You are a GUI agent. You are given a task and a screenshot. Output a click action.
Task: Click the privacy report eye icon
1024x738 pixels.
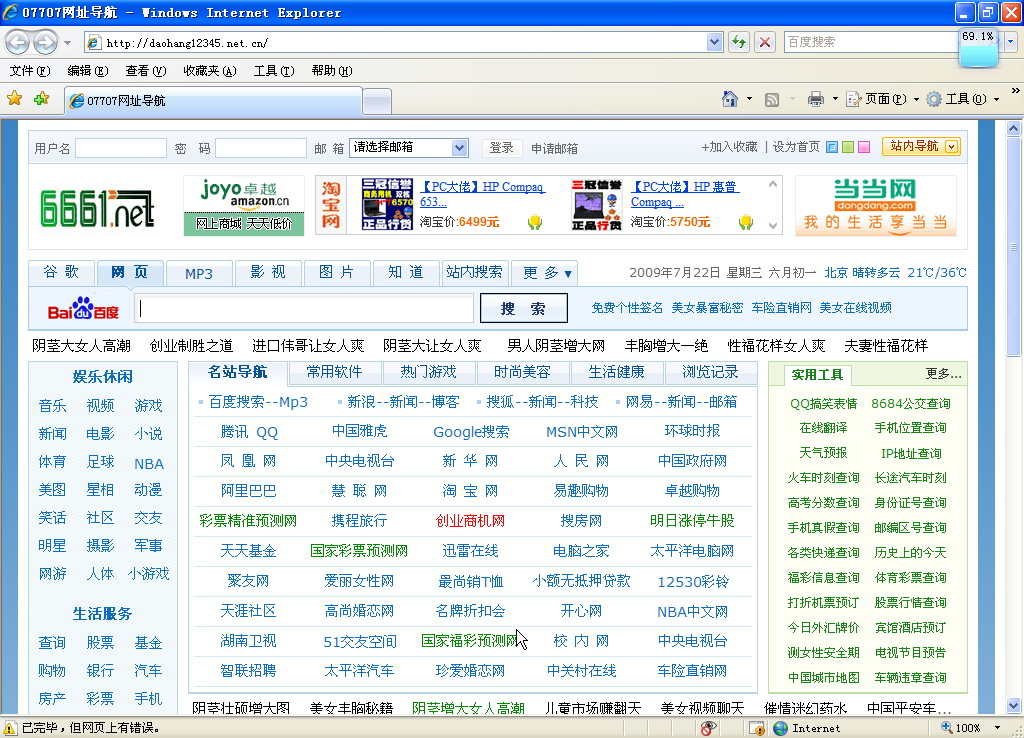[x=708, y=728]
